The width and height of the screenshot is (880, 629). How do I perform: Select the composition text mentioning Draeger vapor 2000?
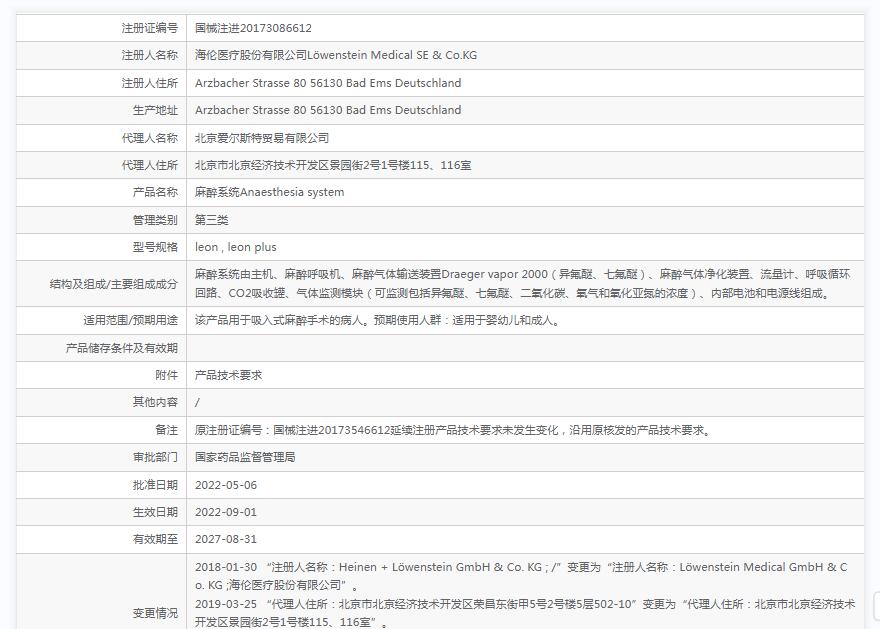522,283
